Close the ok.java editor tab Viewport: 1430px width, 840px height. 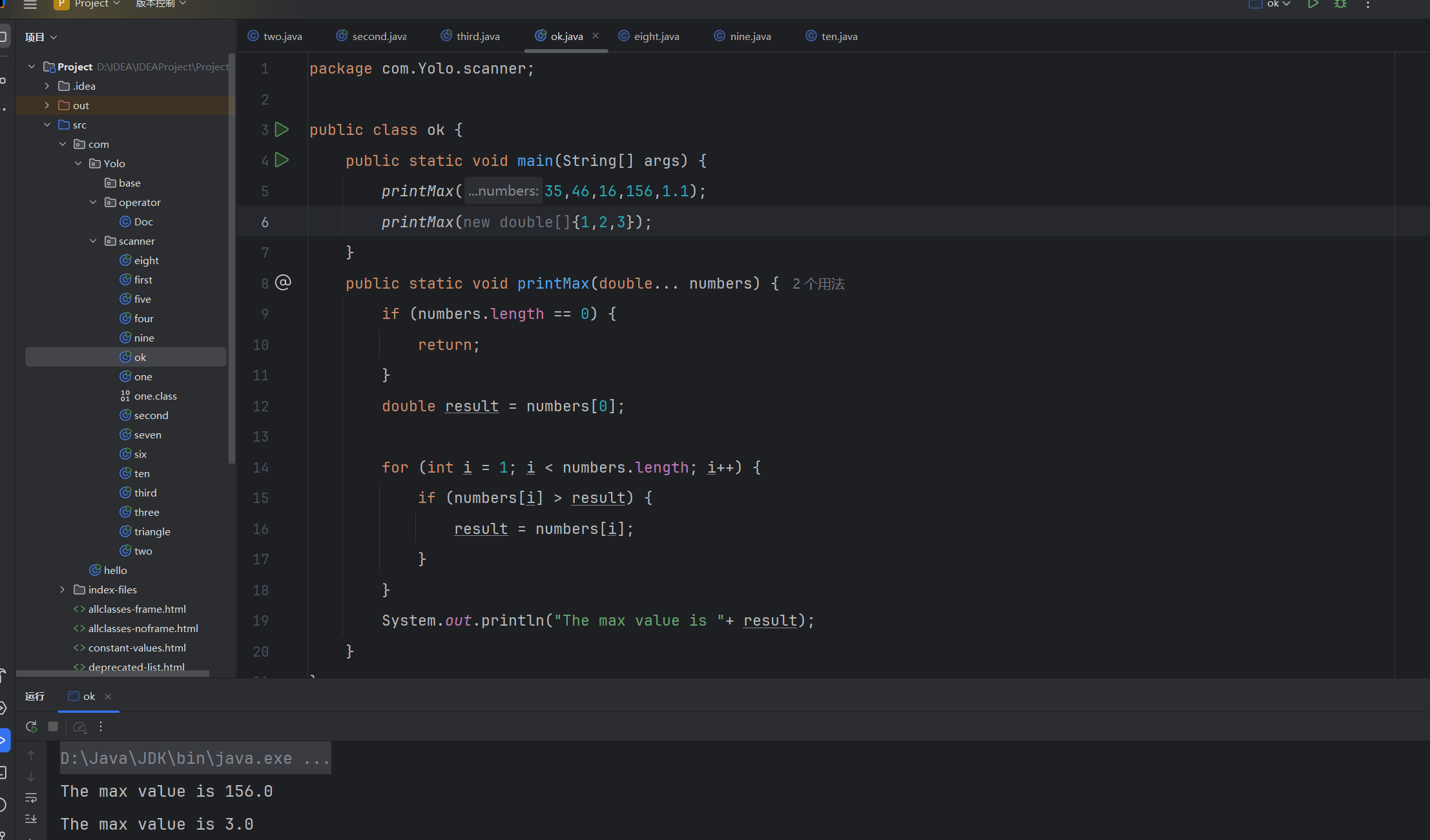(596, 36)
